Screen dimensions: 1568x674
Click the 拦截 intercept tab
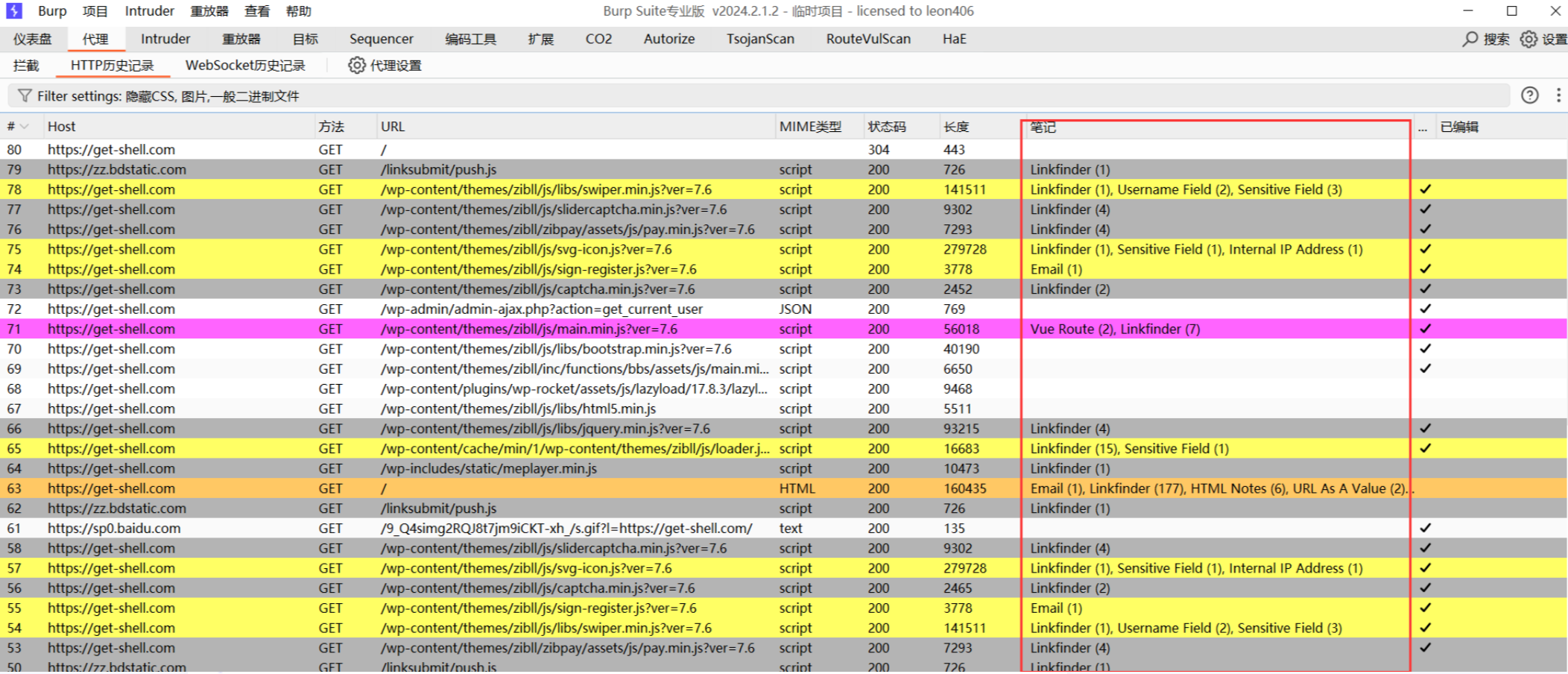click(26, 66)
